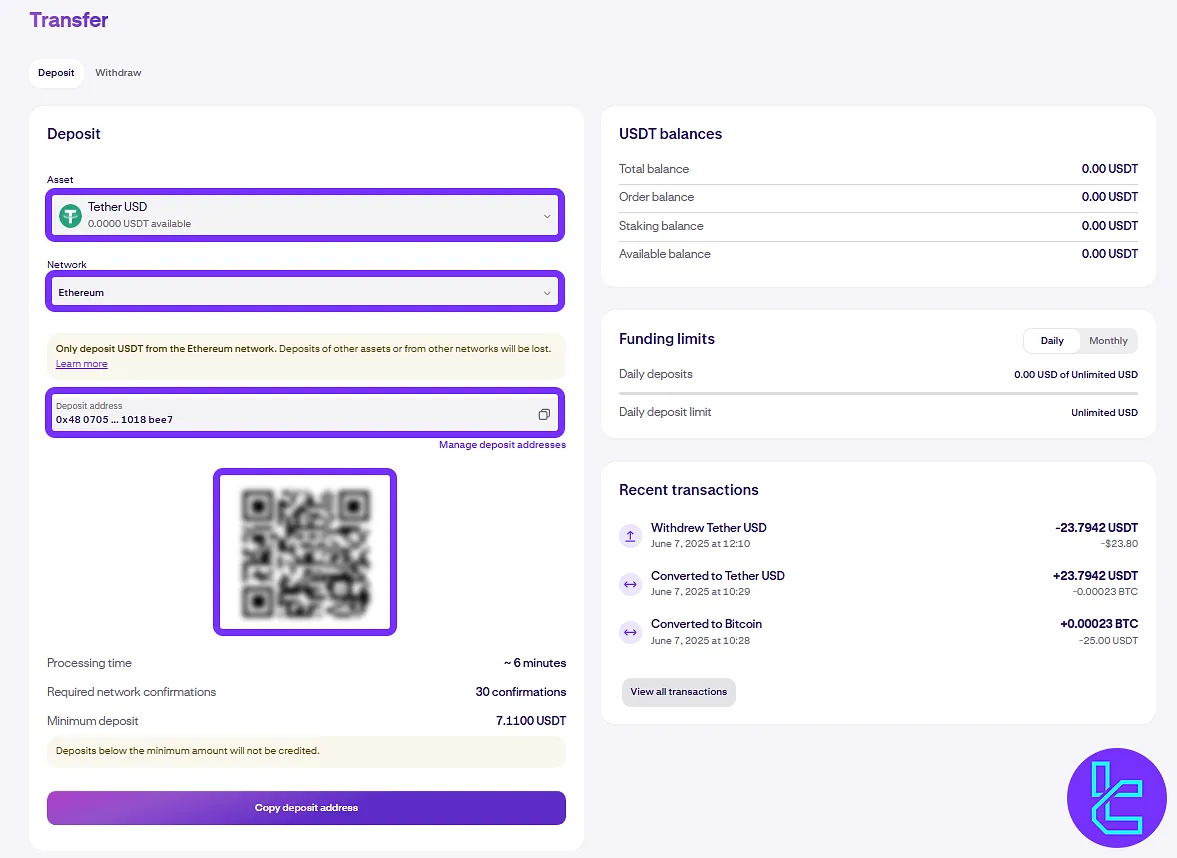
Task: Click View all transactions button
Action: pyautogui.click(x=679, y=692)
